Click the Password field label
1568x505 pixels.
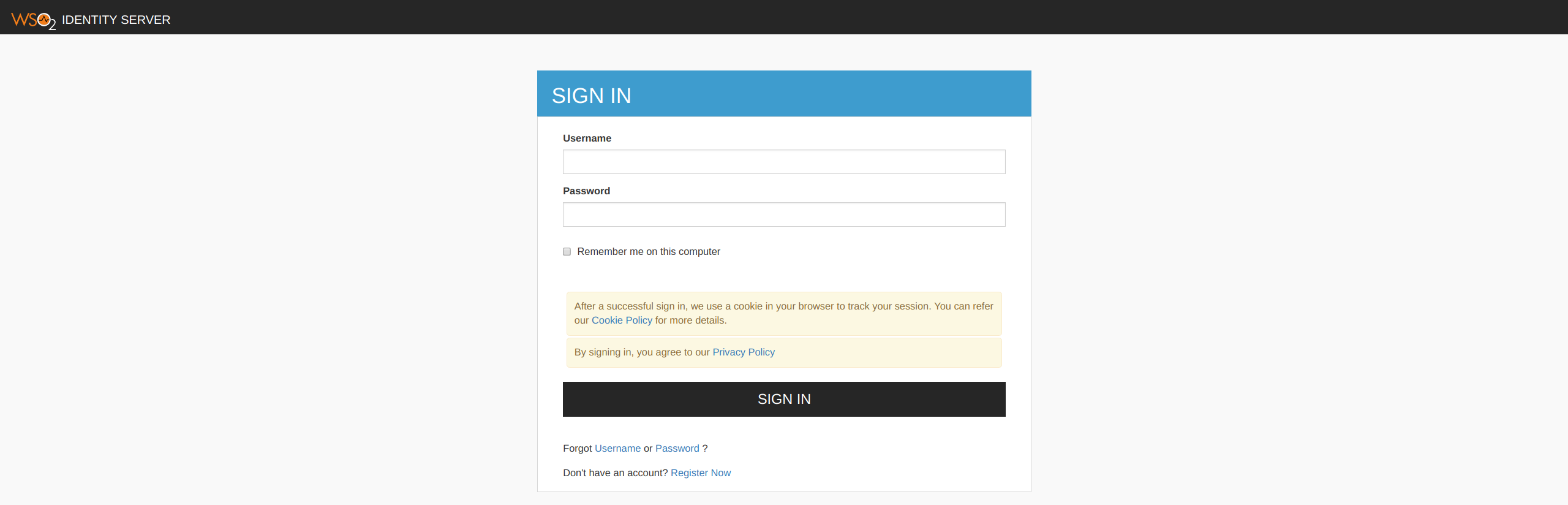(586, 191)
